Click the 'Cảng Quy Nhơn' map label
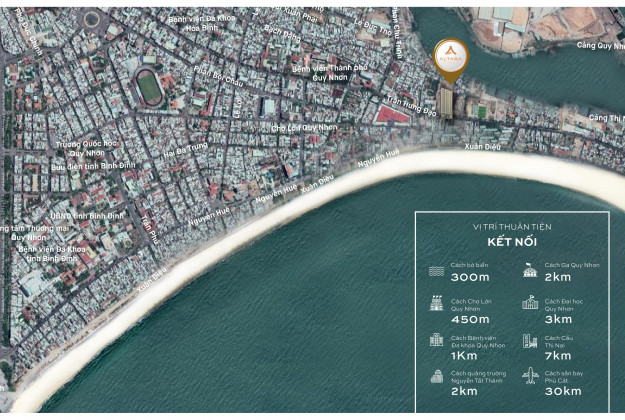625x420 pixels. point(600,45)
